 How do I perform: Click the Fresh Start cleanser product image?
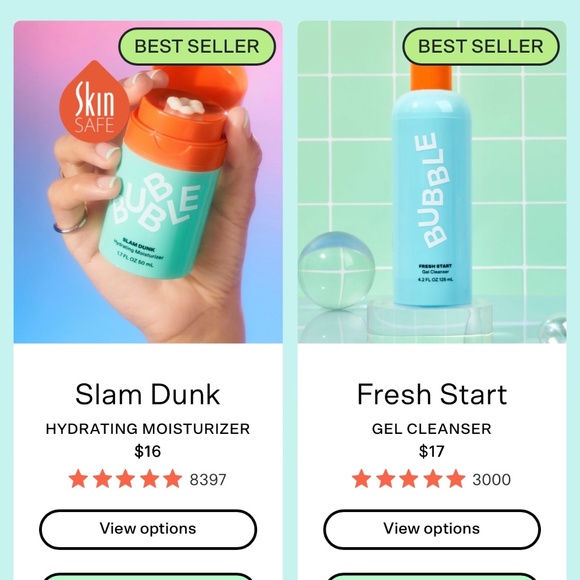[432, 182]
